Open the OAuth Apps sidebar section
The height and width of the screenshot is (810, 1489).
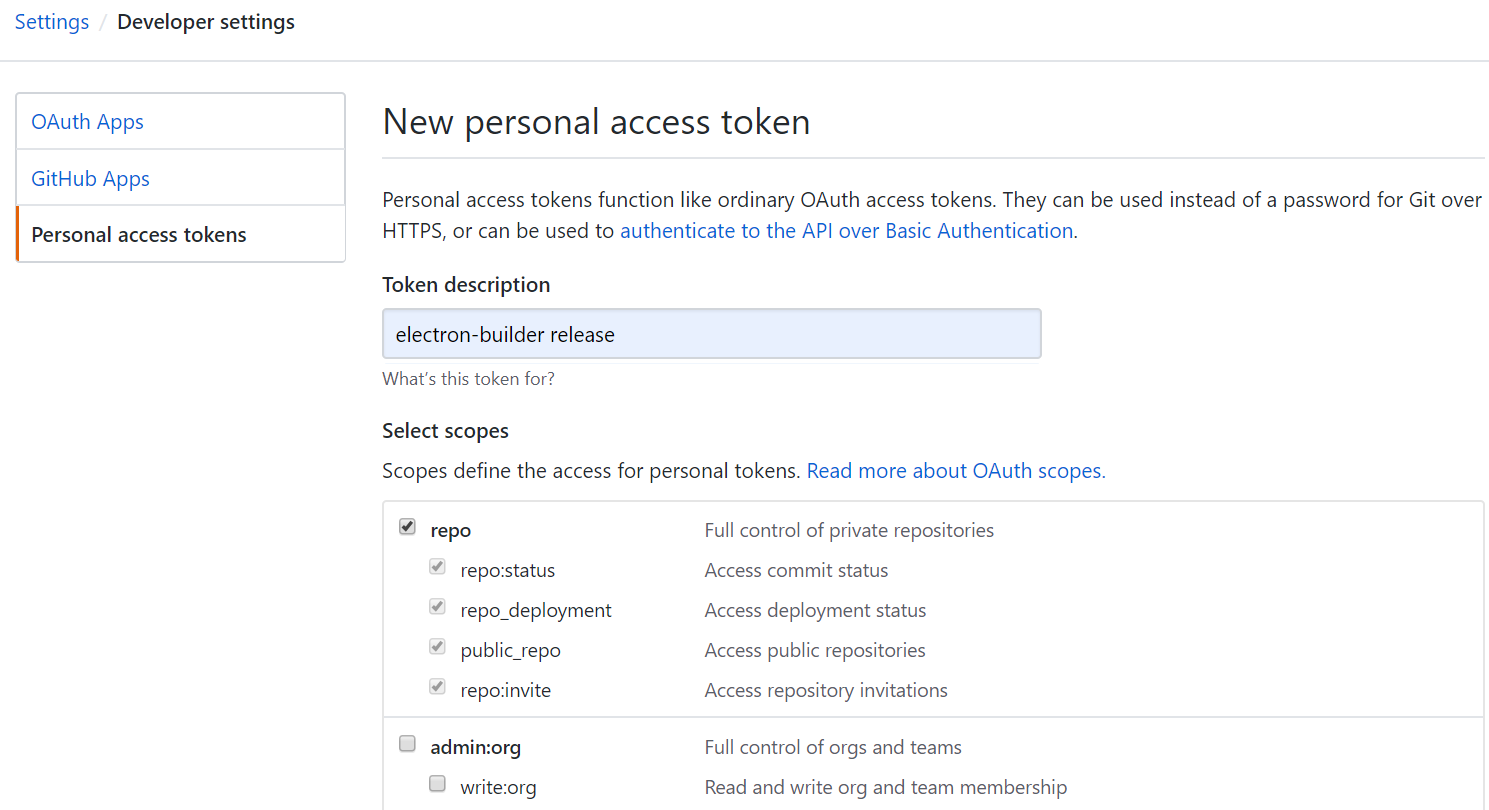(x=87, y=121)
